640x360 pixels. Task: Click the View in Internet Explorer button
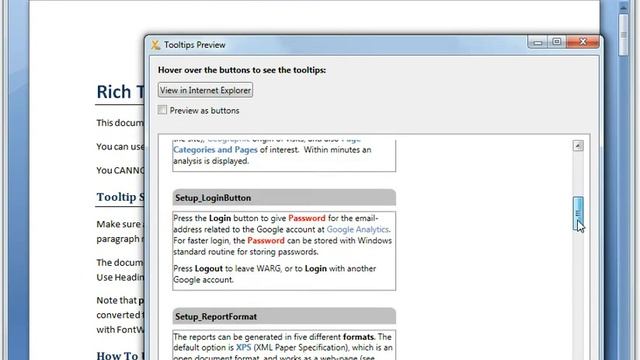coord(205,90)
